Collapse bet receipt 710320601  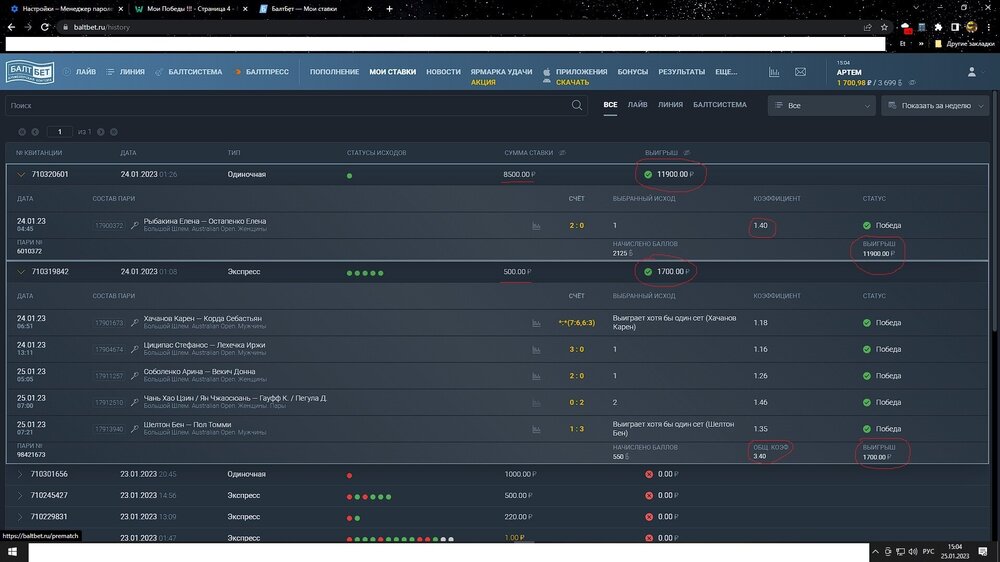pos(21,174)
